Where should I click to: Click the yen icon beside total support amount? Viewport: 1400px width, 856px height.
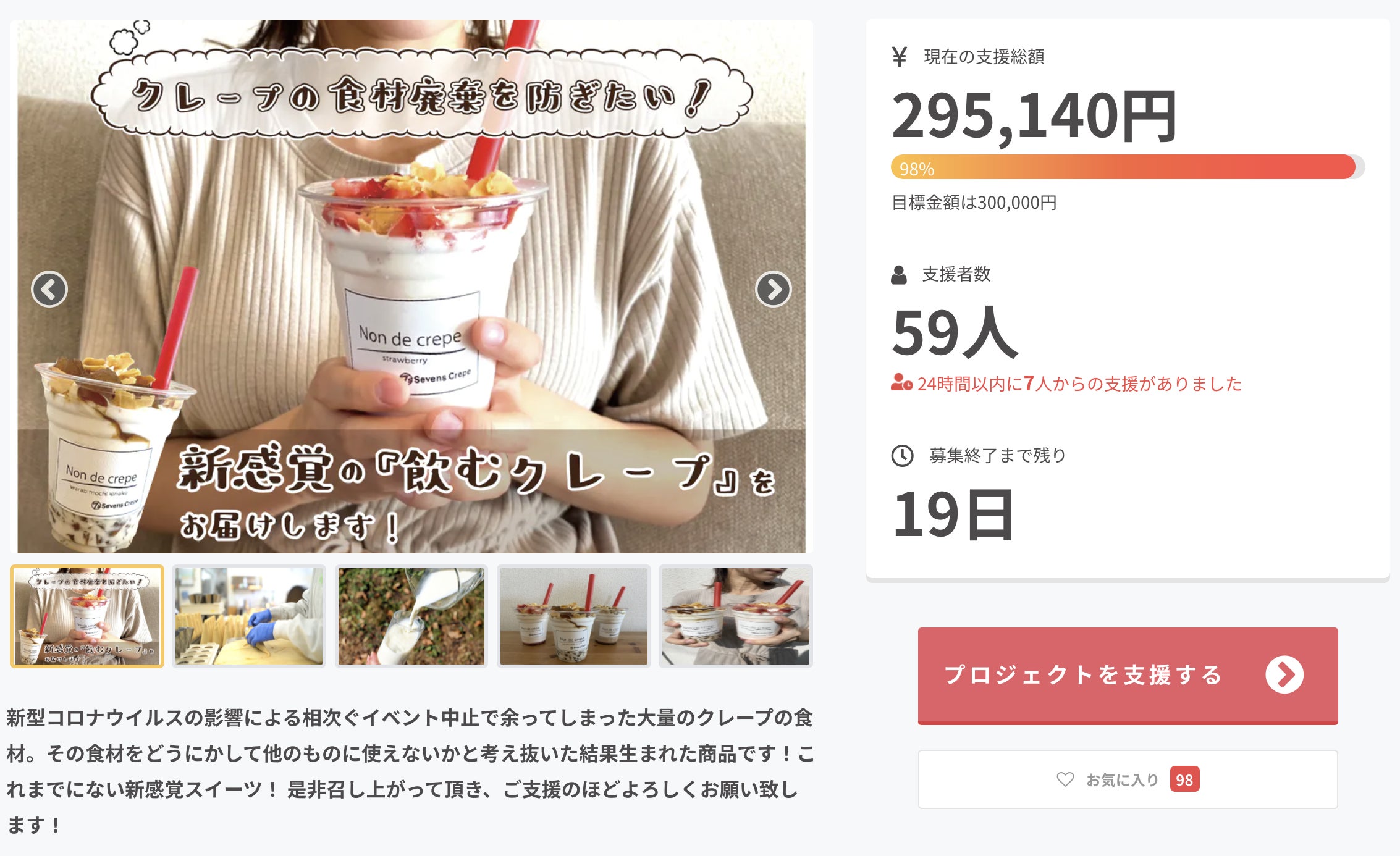(x=900, y=57)
